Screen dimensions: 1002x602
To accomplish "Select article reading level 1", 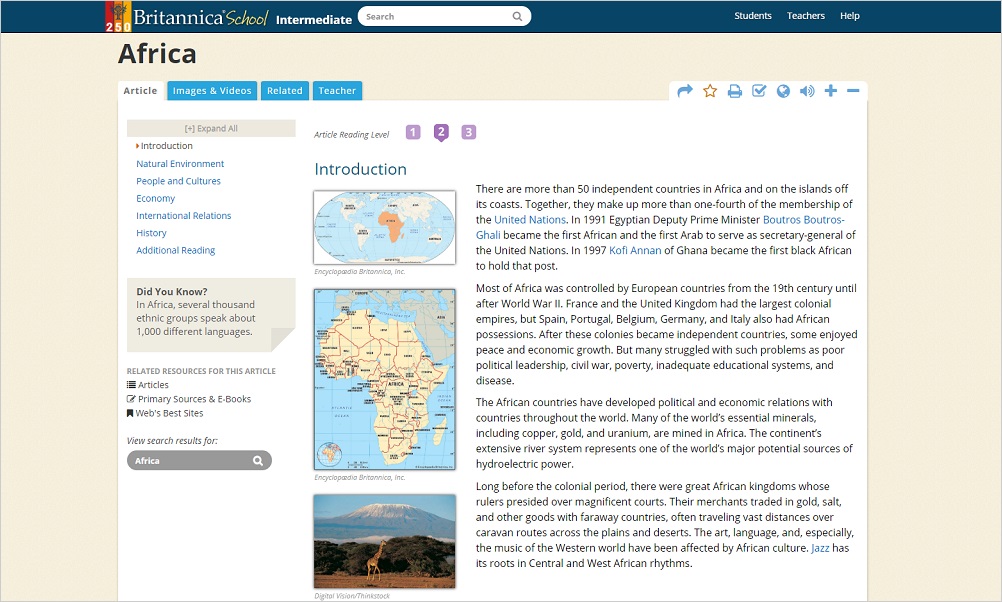I will (413, 132).
